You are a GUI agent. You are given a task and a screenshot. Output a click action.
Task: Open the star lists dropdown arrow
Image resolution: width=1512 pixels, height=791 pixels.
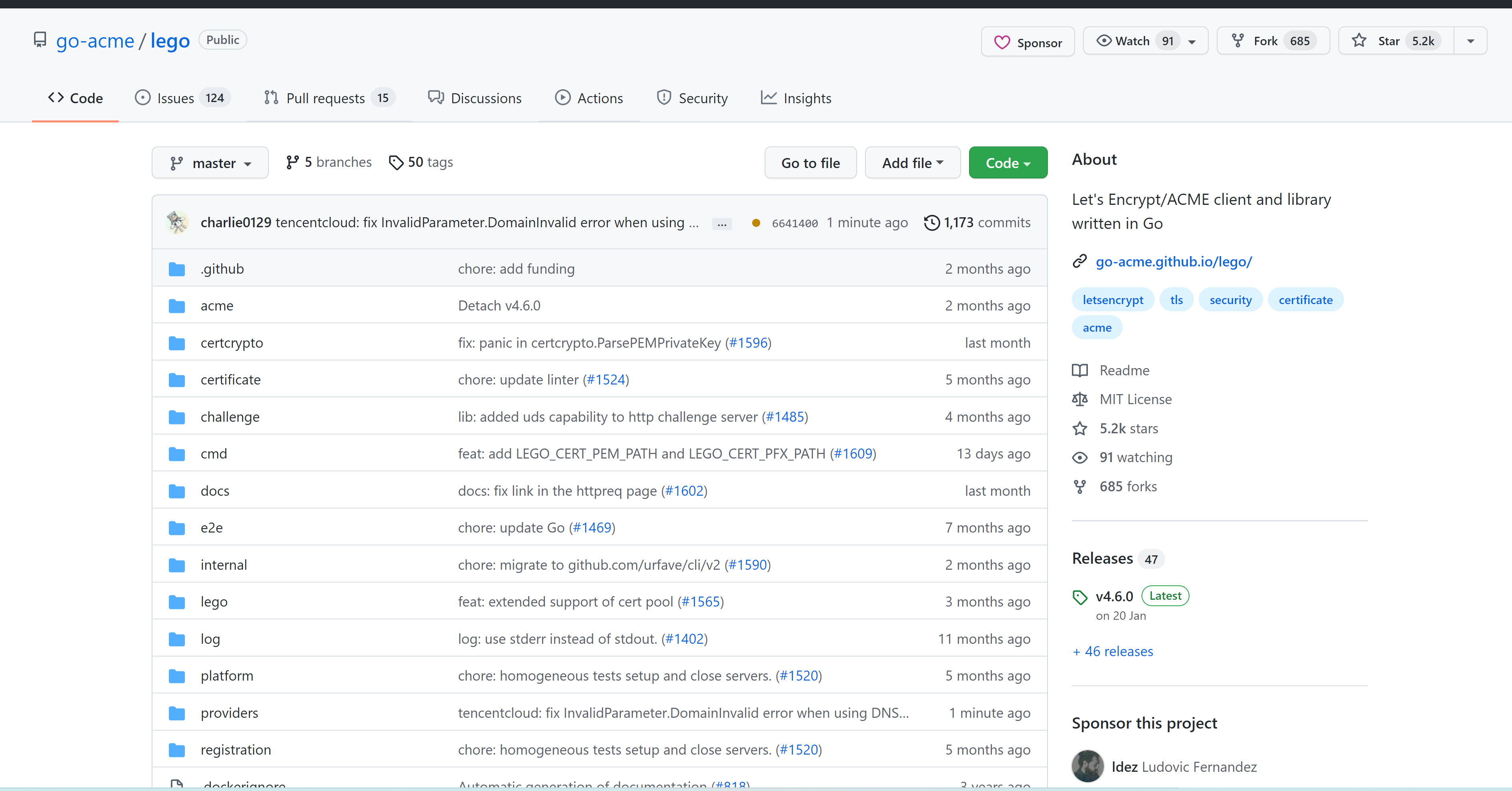[1470, 41]
